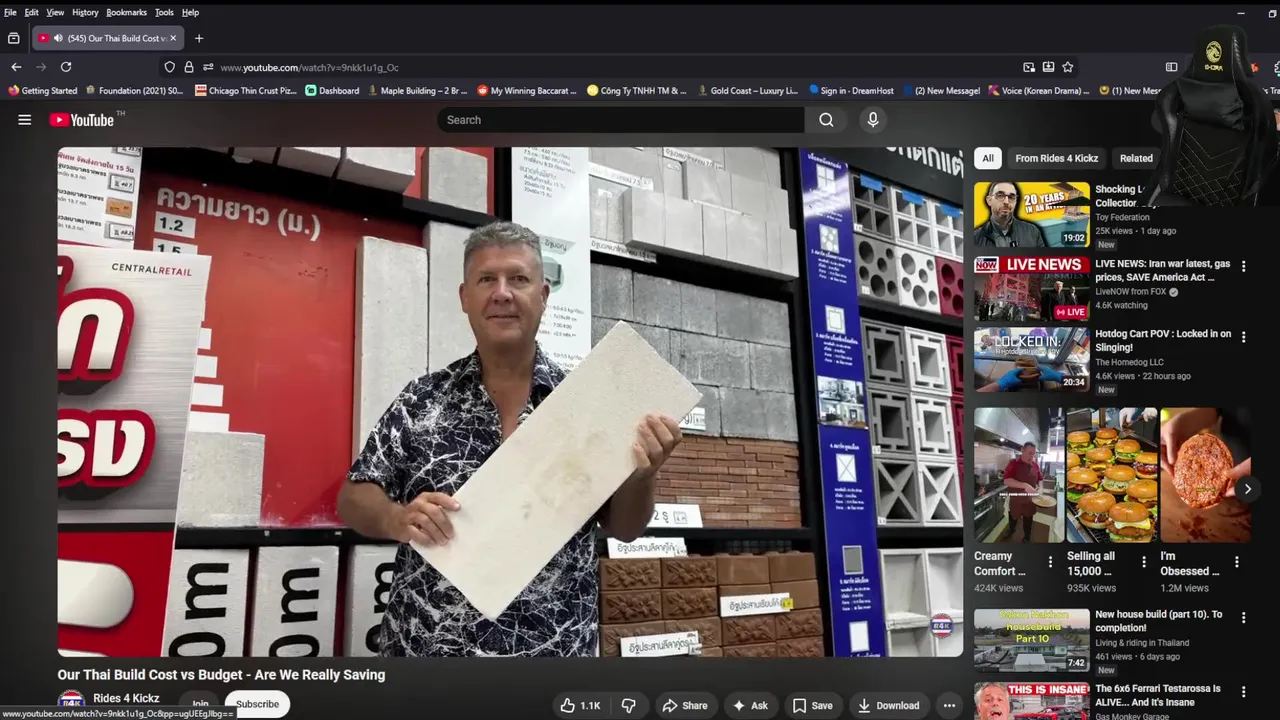Download this video
1280x720 pixels.
coord(888,705)
